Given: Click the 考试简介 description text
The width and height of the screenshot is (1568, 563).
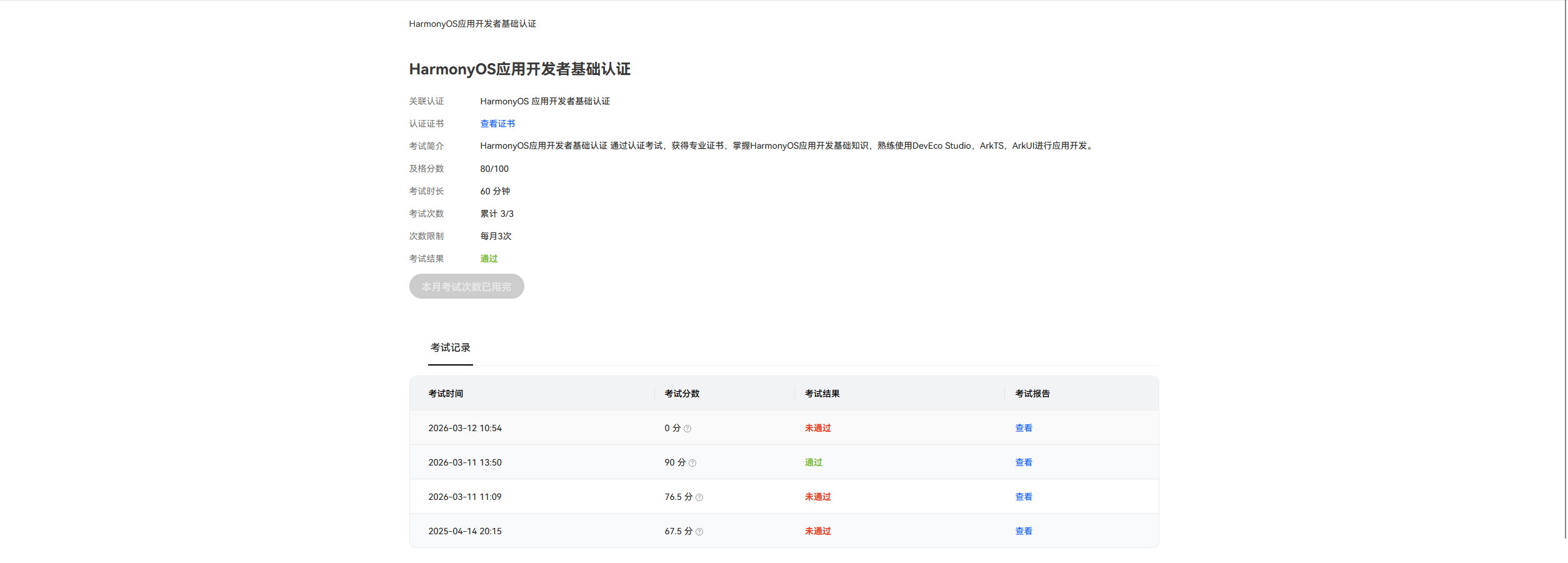Looking at the screenshot, I should click(x=787, y=146).
